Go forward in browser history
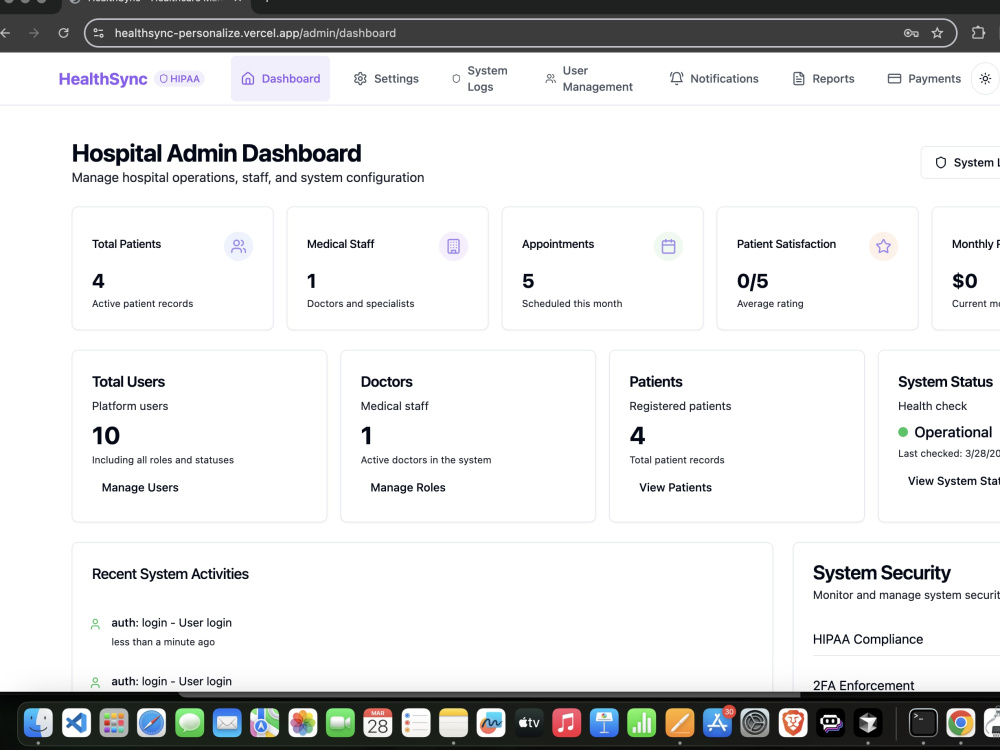The width and height of the screenshot is (1000, 750). click(x=34, y=33)
